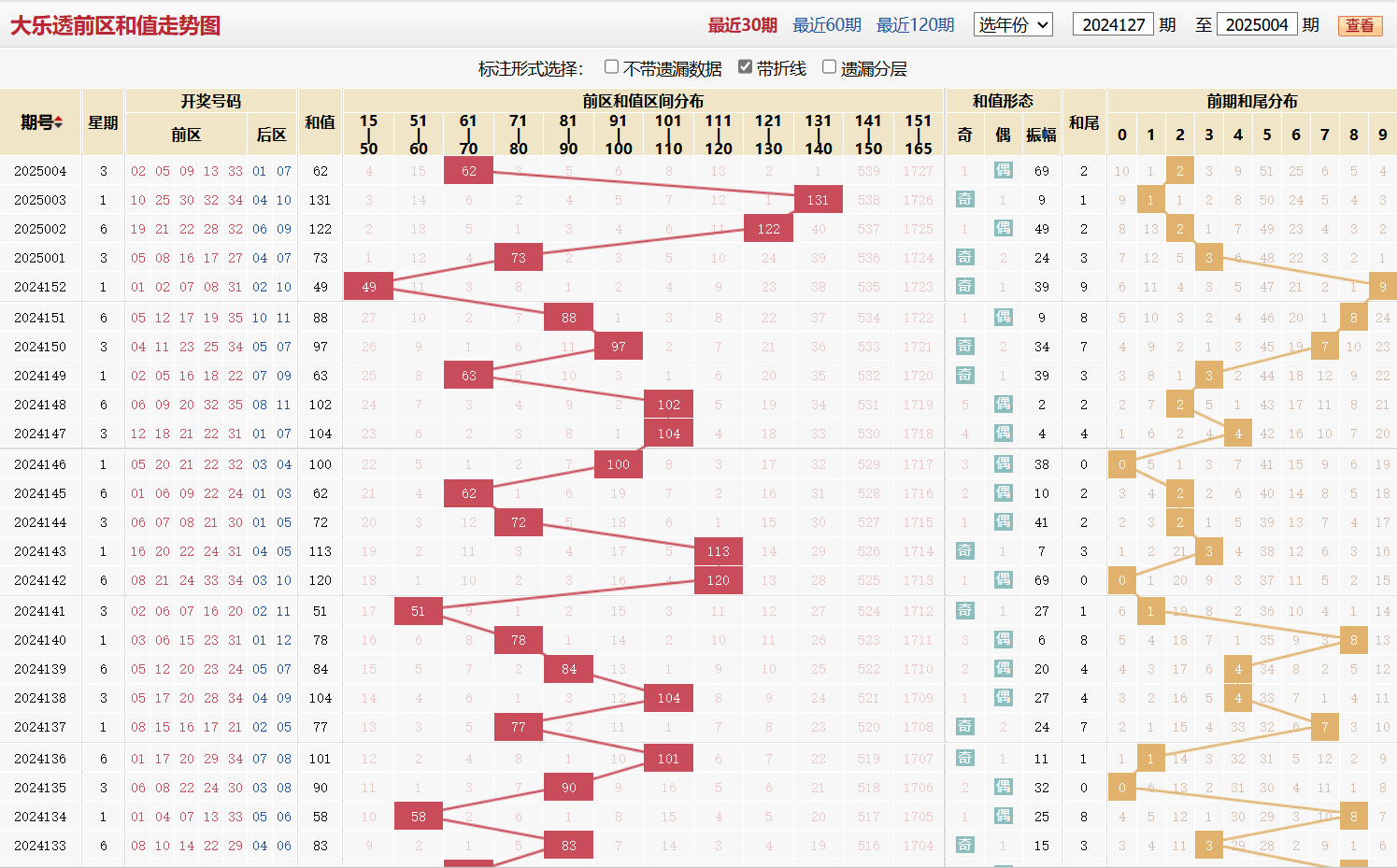
Task: Click red cell 49 in row 2024152
Action: click(x=369, y=287)
